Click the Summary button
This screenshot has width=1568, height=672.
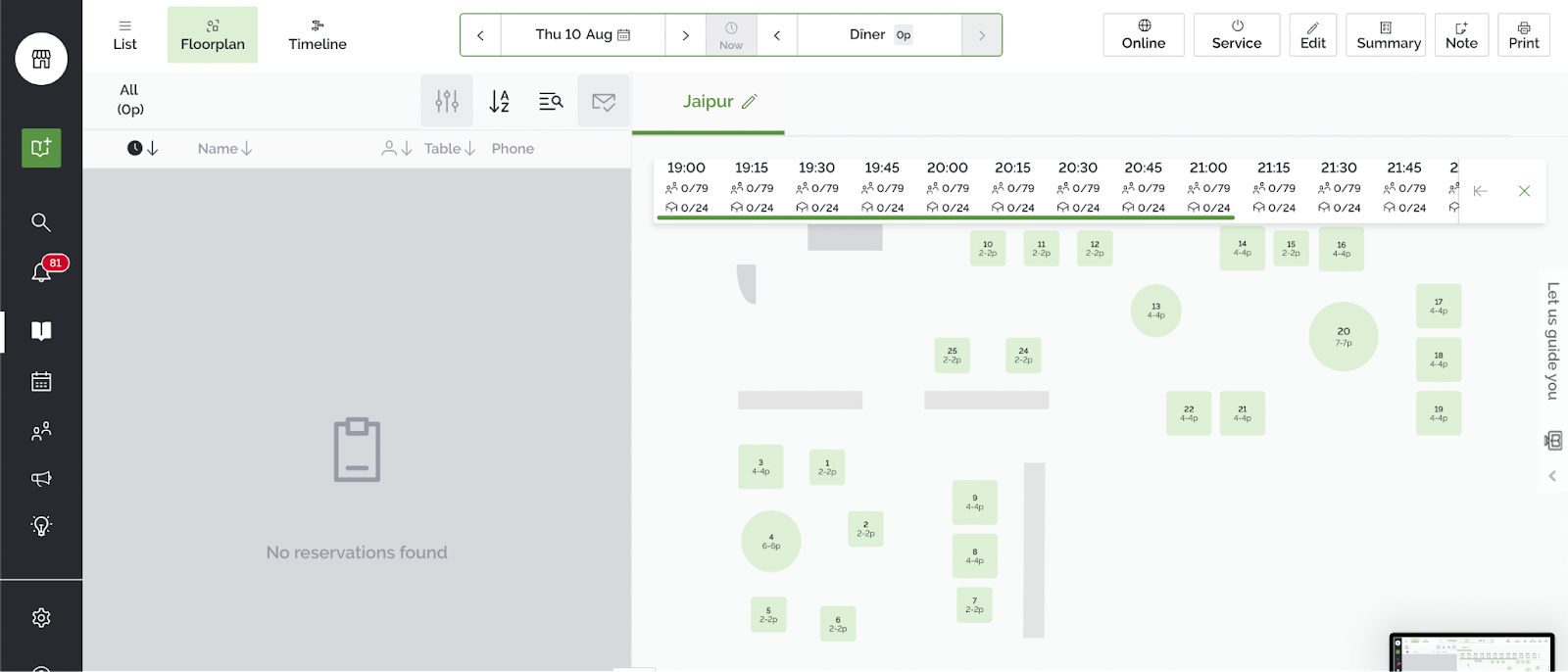(x=1388, y=34)
